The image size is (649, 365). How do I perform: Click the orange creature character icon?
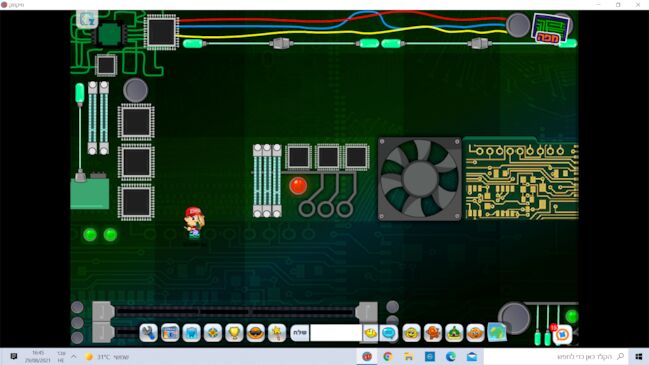click(433, 333)
